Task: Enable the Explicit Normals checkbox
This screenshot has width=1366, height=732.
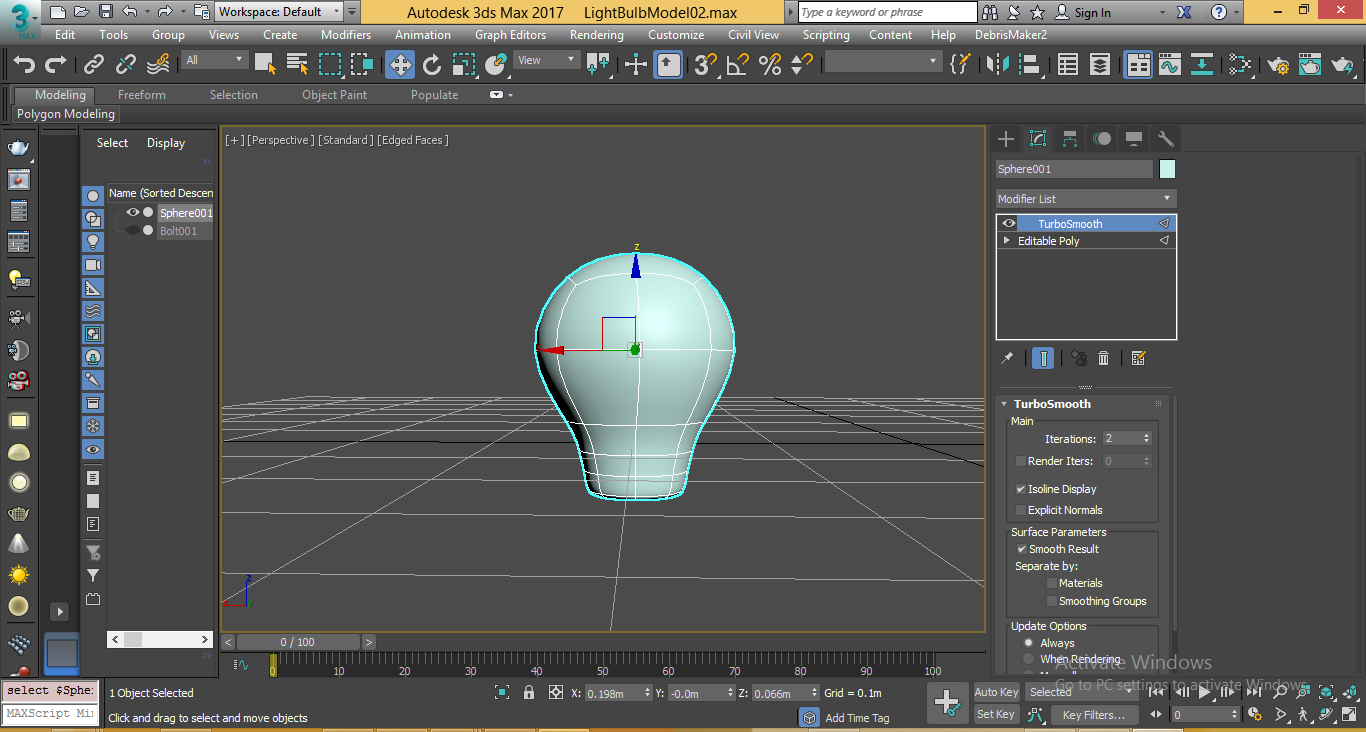Action: click(1021, 510)
